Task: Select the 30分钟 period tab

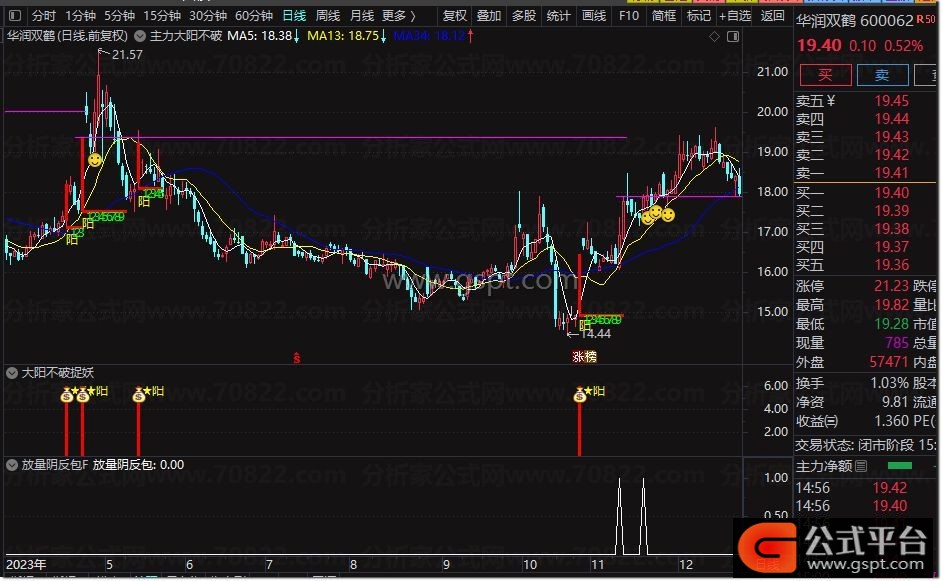Action: coord(207,16)
